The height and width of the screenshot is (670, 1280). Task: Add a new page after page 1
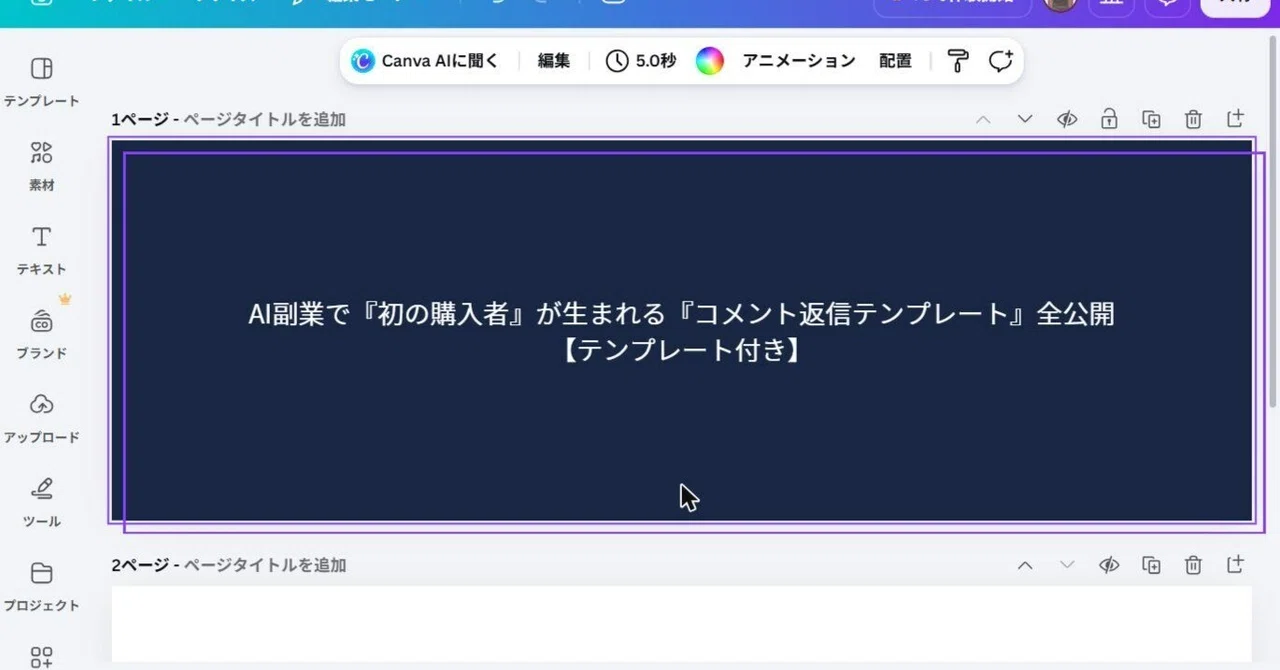tap(1235, 118)
